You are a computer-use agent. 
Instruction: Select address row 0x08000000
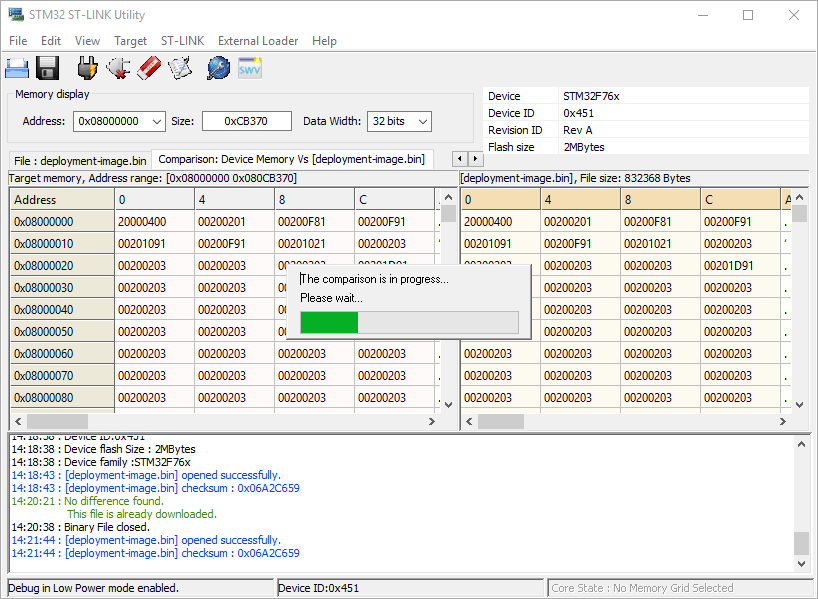click(x=62, y=222)
